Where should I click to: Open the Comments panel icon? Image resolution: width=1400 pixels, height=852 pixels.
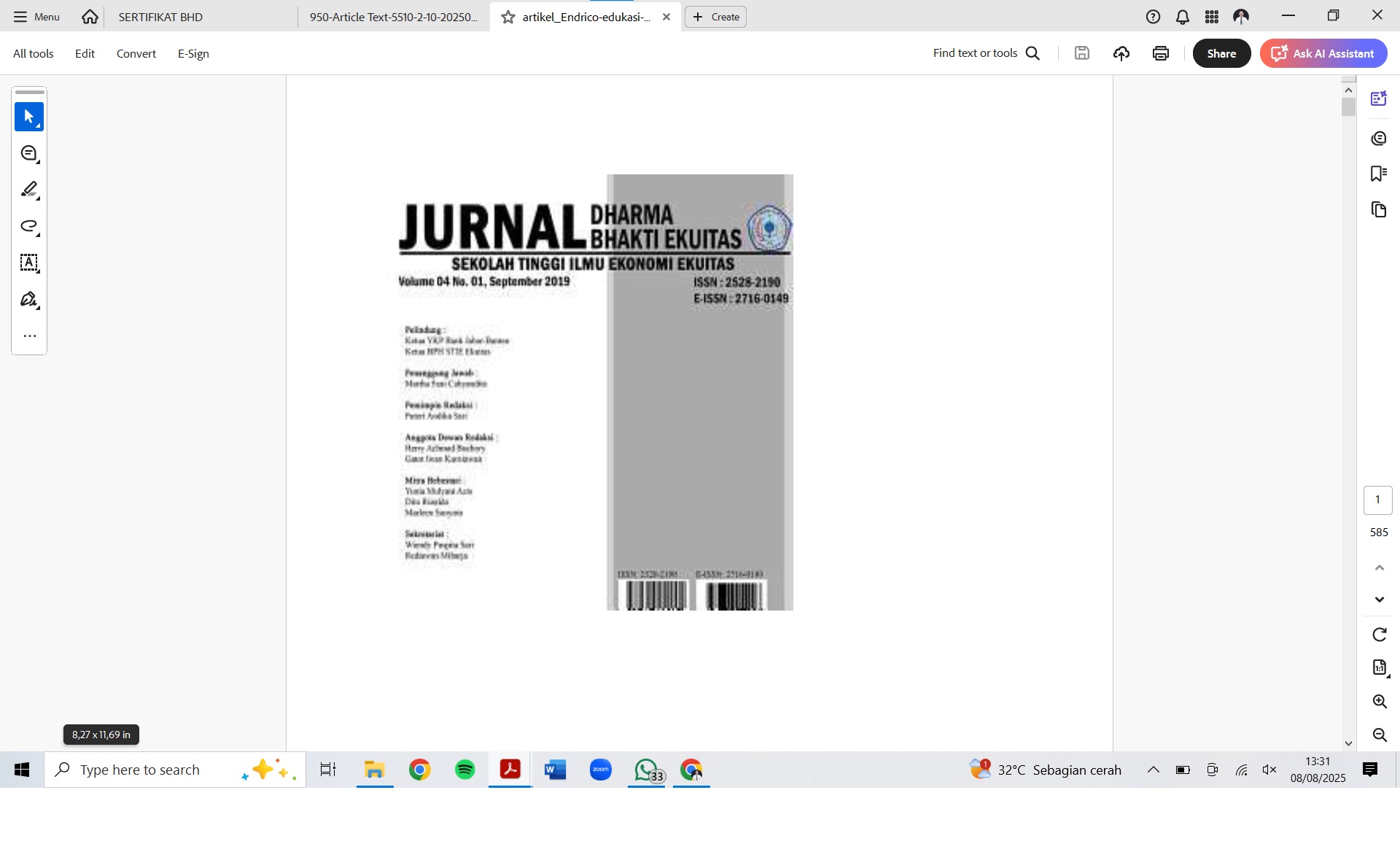(x=1379, y=138)
